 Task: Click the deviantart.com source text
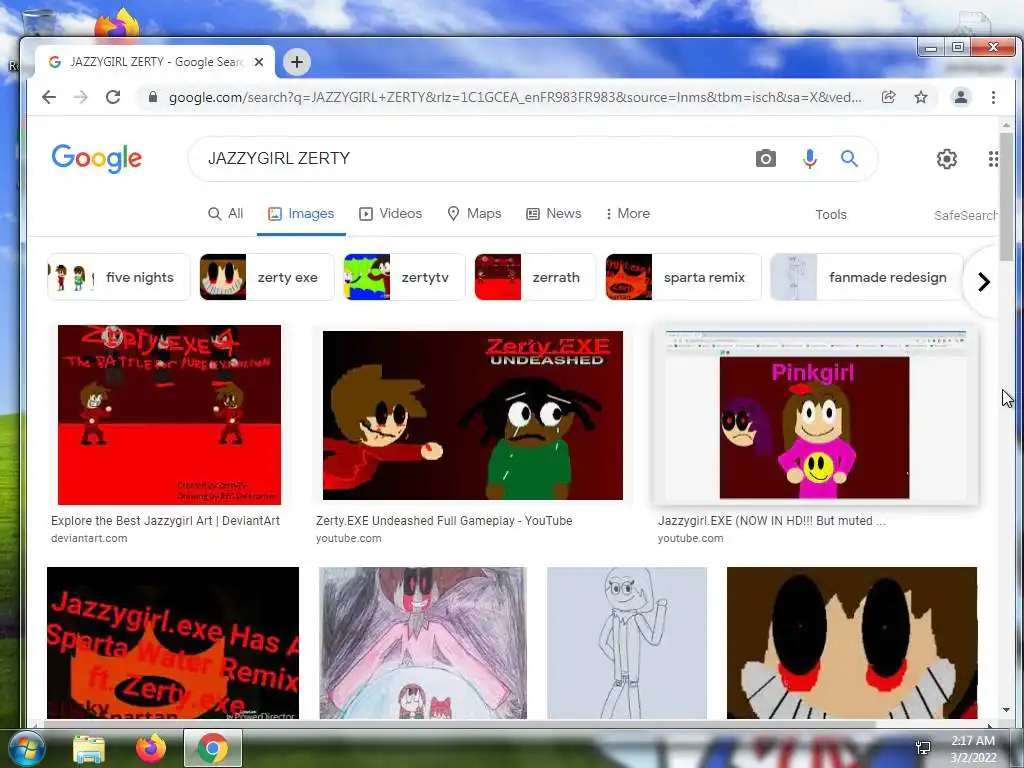click(89, 538)
